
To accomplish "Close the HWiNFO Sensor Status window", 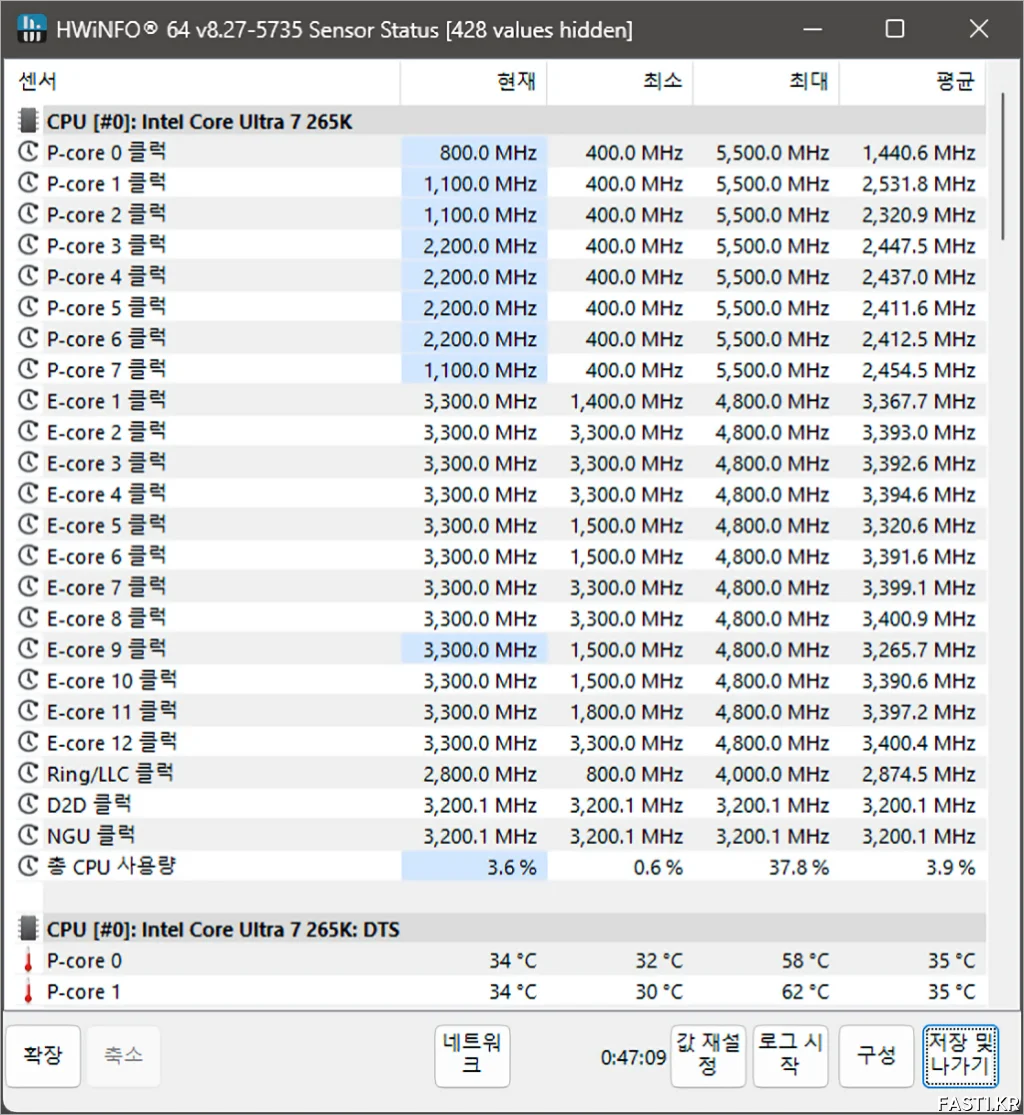I will [978, 29].
